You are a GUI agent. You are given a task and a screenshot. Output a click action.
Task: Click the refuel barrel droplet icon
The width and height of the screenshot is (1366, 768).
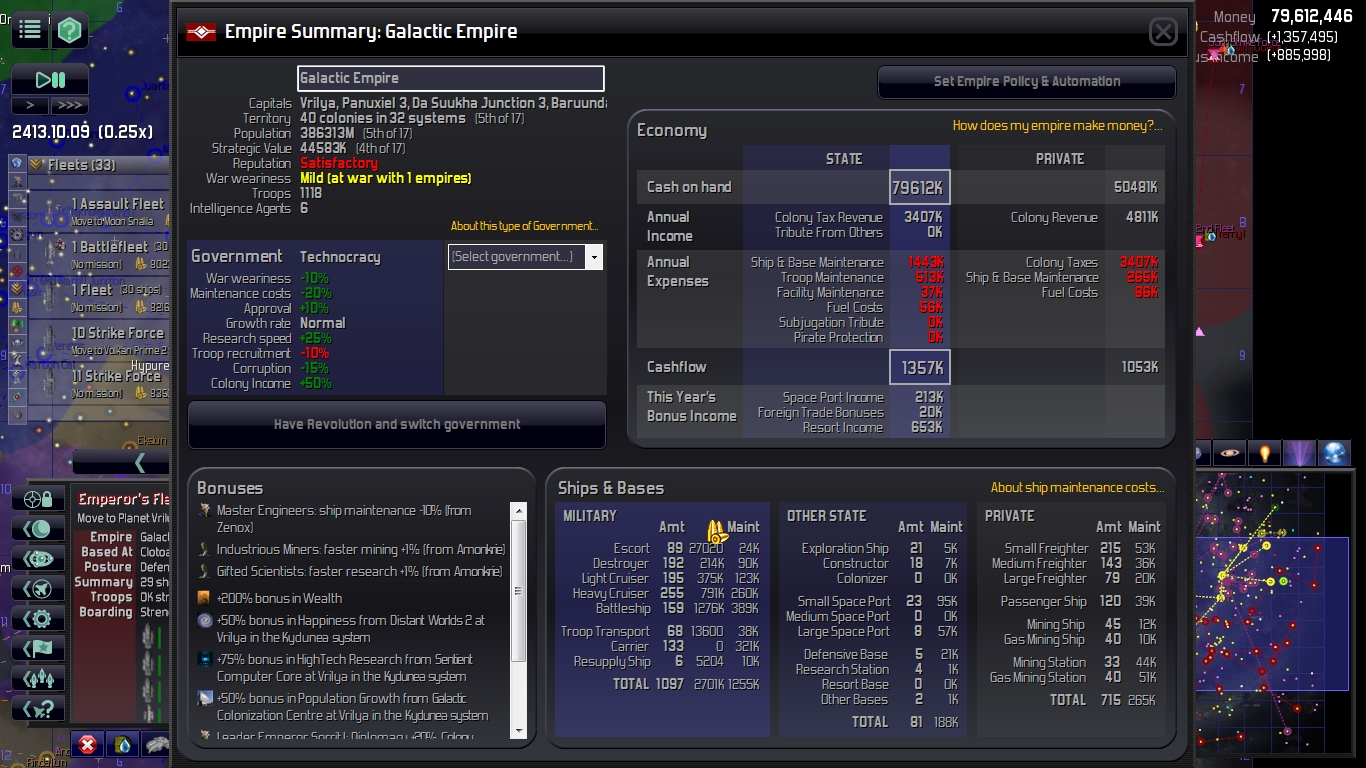tap(122, 744)
